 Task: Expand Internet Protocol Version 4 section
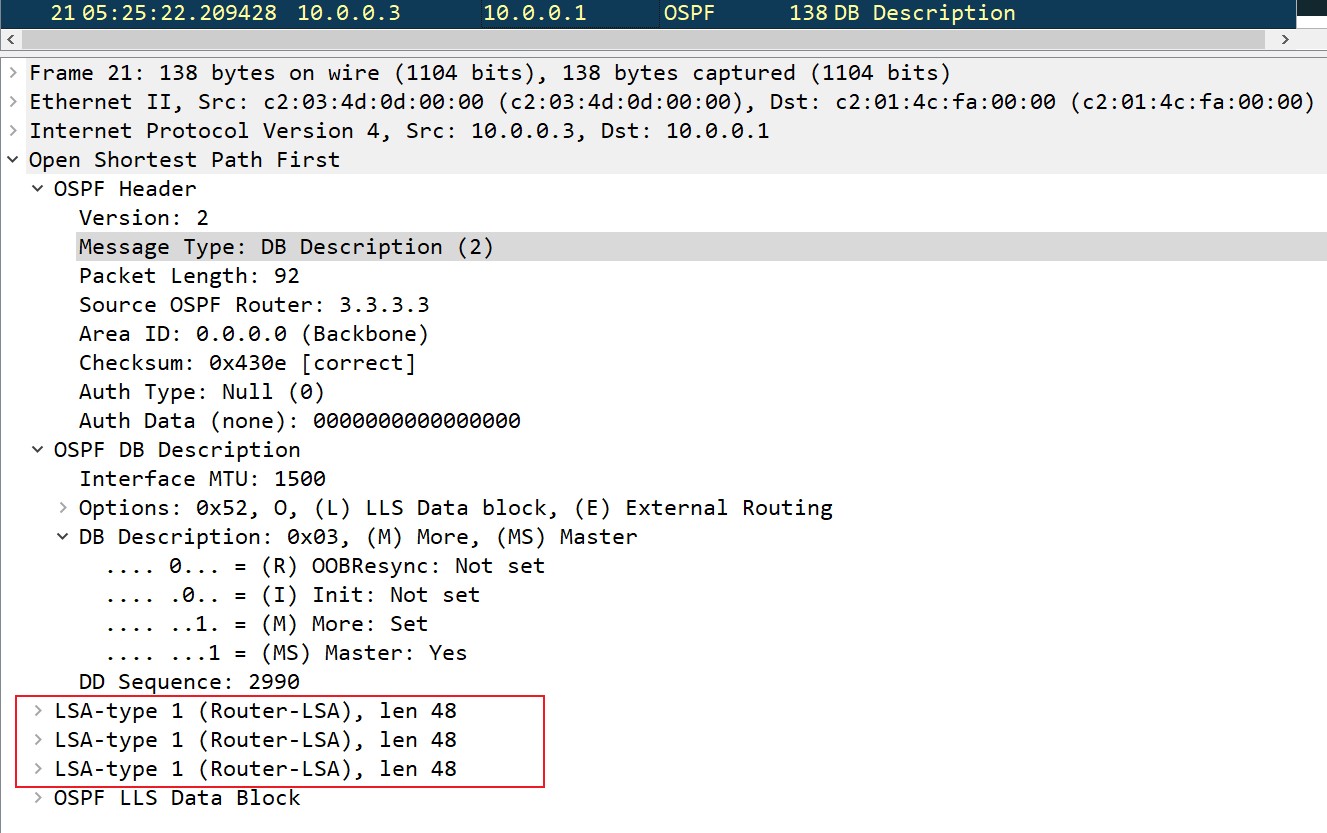click(13, 131)
